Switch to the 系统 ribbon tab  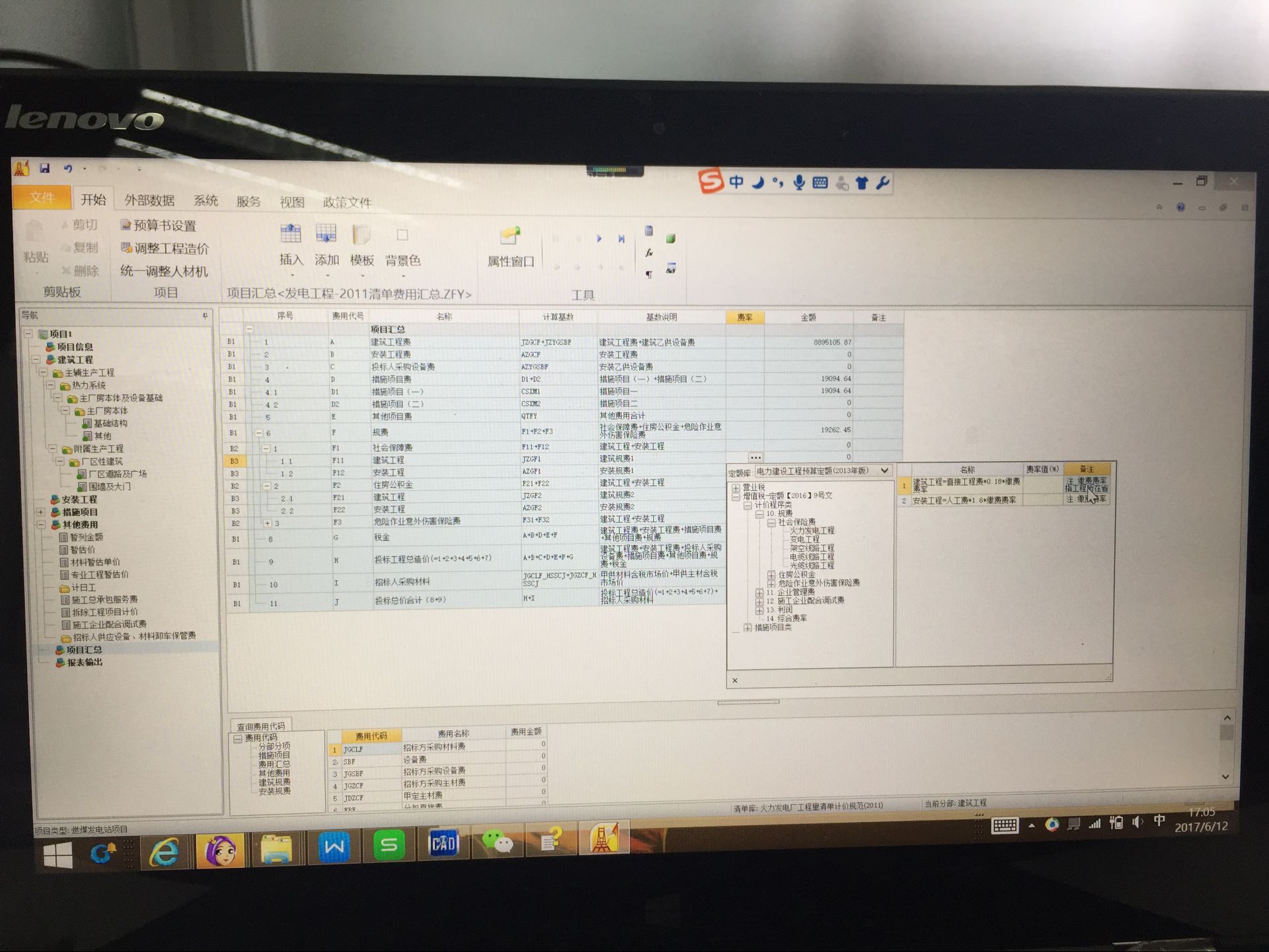206,201
